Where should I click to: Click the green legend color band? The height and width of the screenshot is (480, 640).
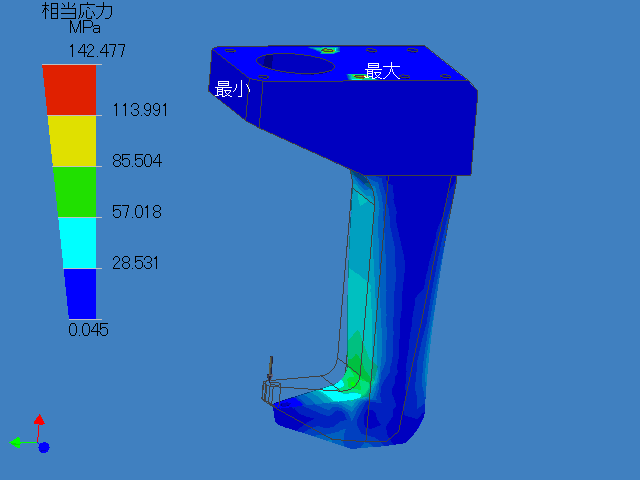point(75,192)
